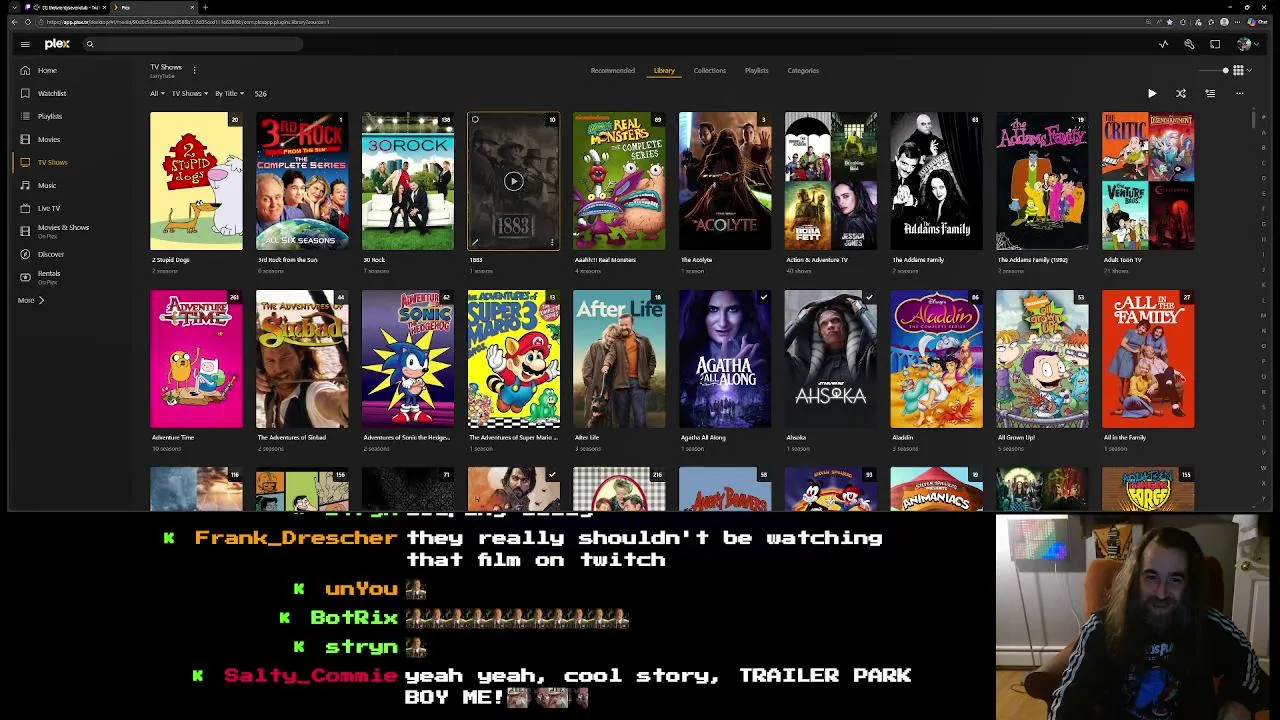The height and width of the screenshot is (720, 1280).
Task: Open the Rentals sidebar icon
Action: pyautogui.click(x=25, y=277)
